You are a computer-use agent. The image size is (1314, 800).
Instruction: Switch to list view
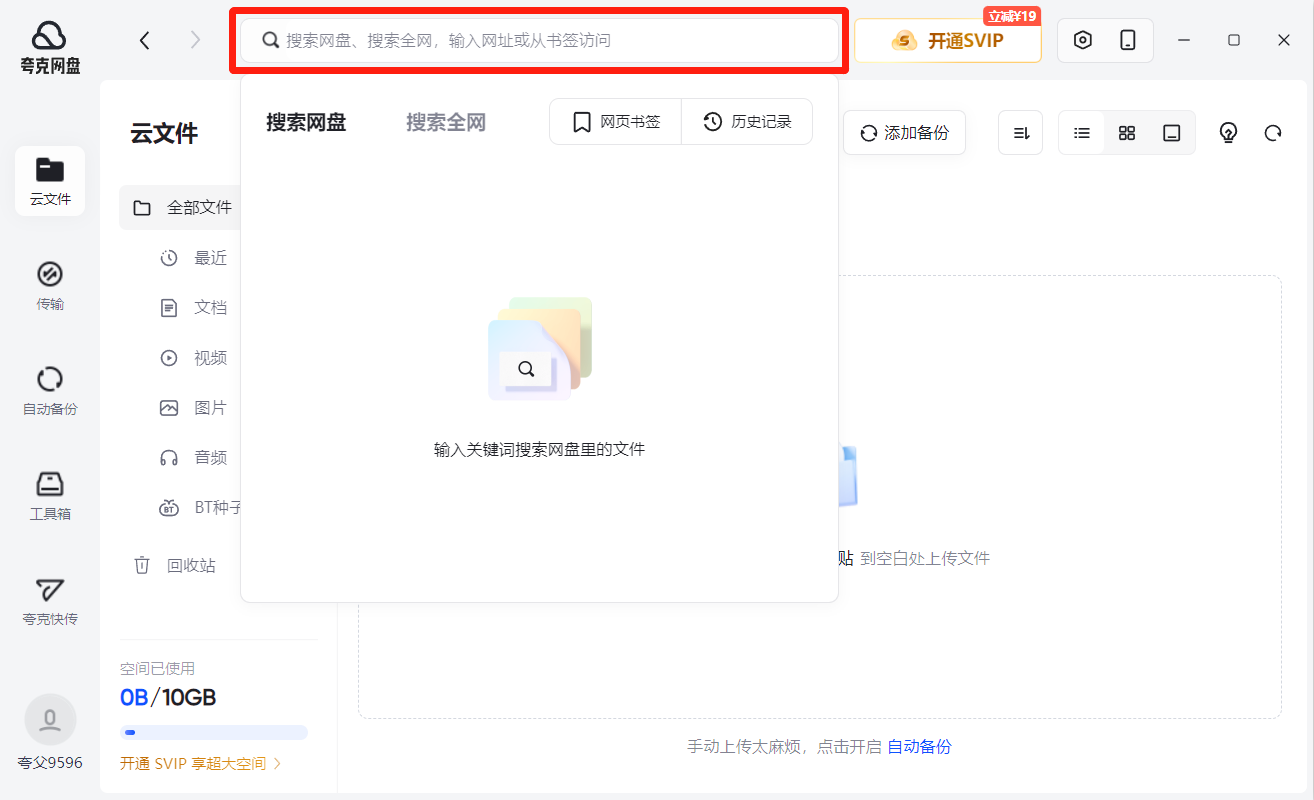(1082, 133)
